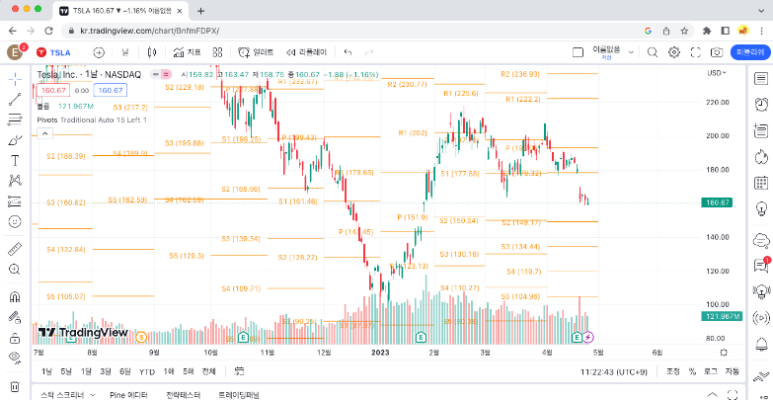Open the hotlists flame icon
773x400 pixels.
[761, 157]
